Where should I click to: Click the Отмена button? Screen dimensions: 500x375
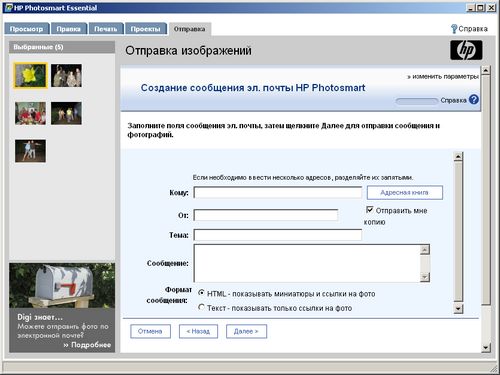(150, 331)
